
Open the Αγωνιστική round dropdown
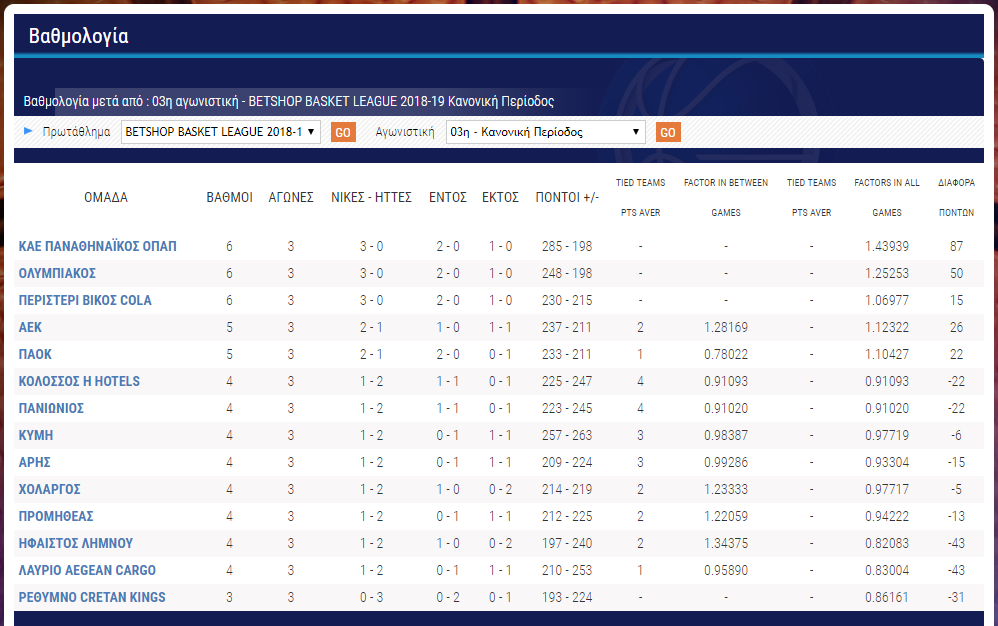coord(545,132)
